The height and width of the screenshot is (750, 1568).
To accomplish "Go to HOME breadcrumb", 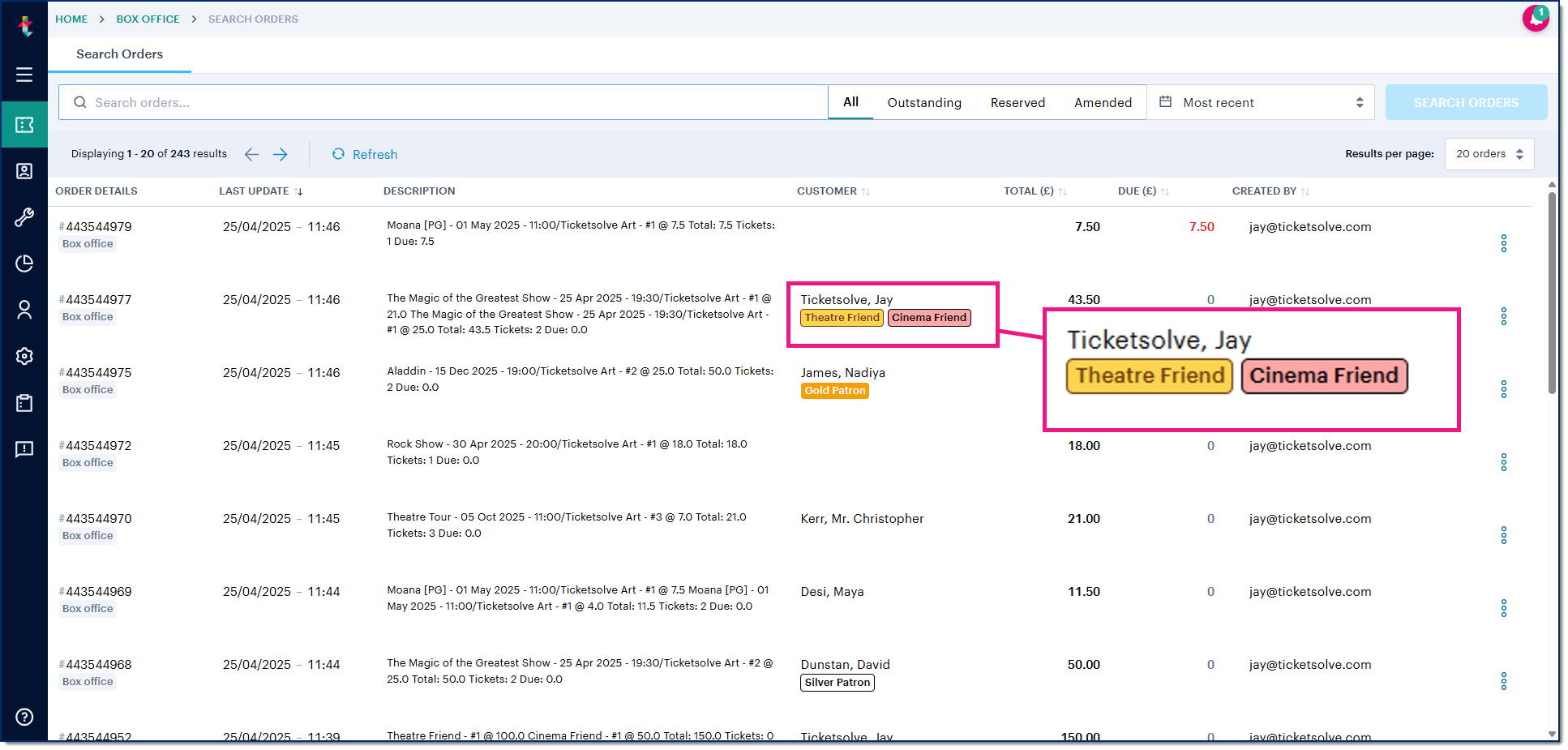I will [x=71, y=19].
